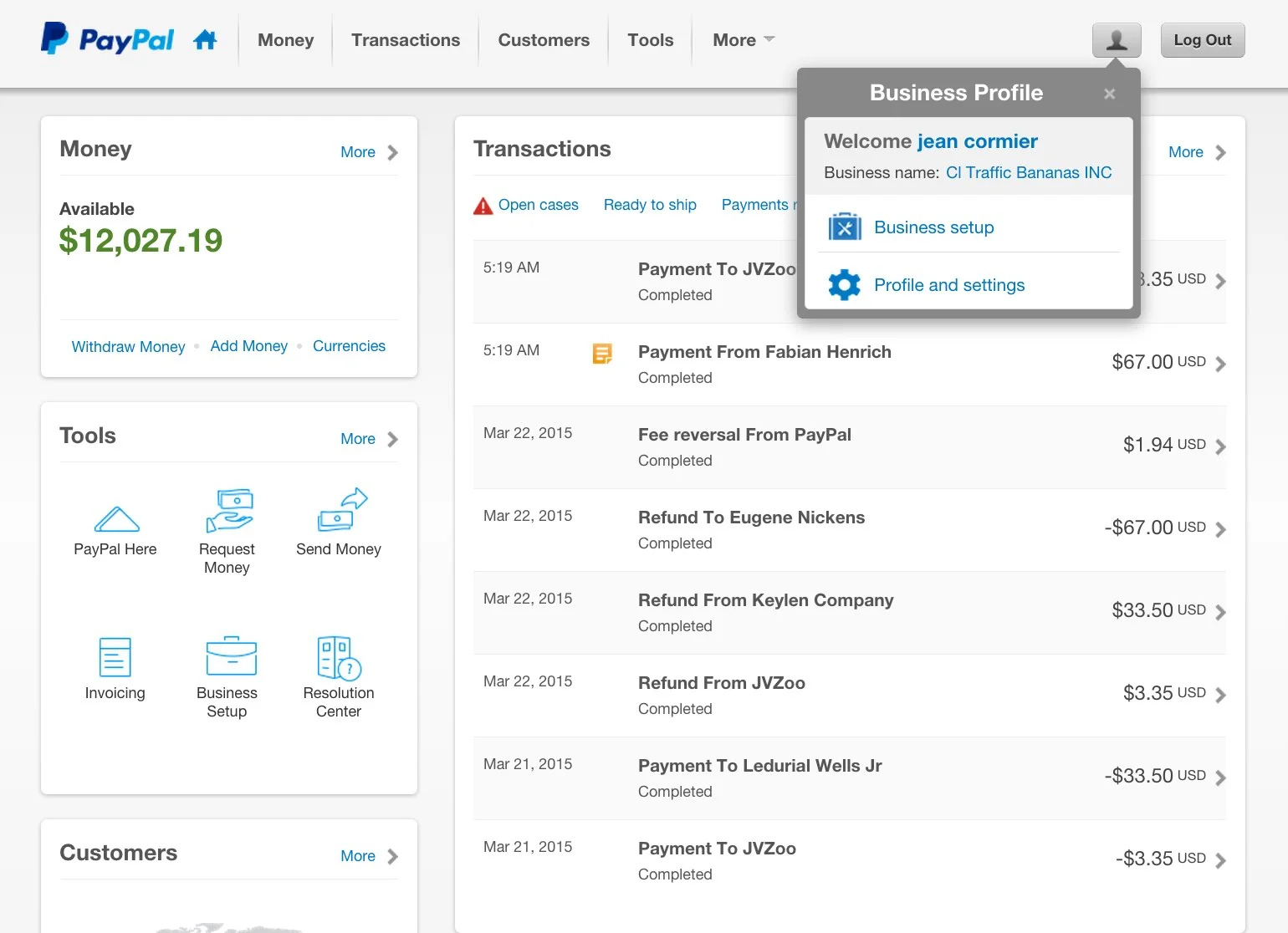Click Refund From JVZoo title
The height and width of the screenshot is (933, 1288).
pyautogui.click(x=722, y=683)
